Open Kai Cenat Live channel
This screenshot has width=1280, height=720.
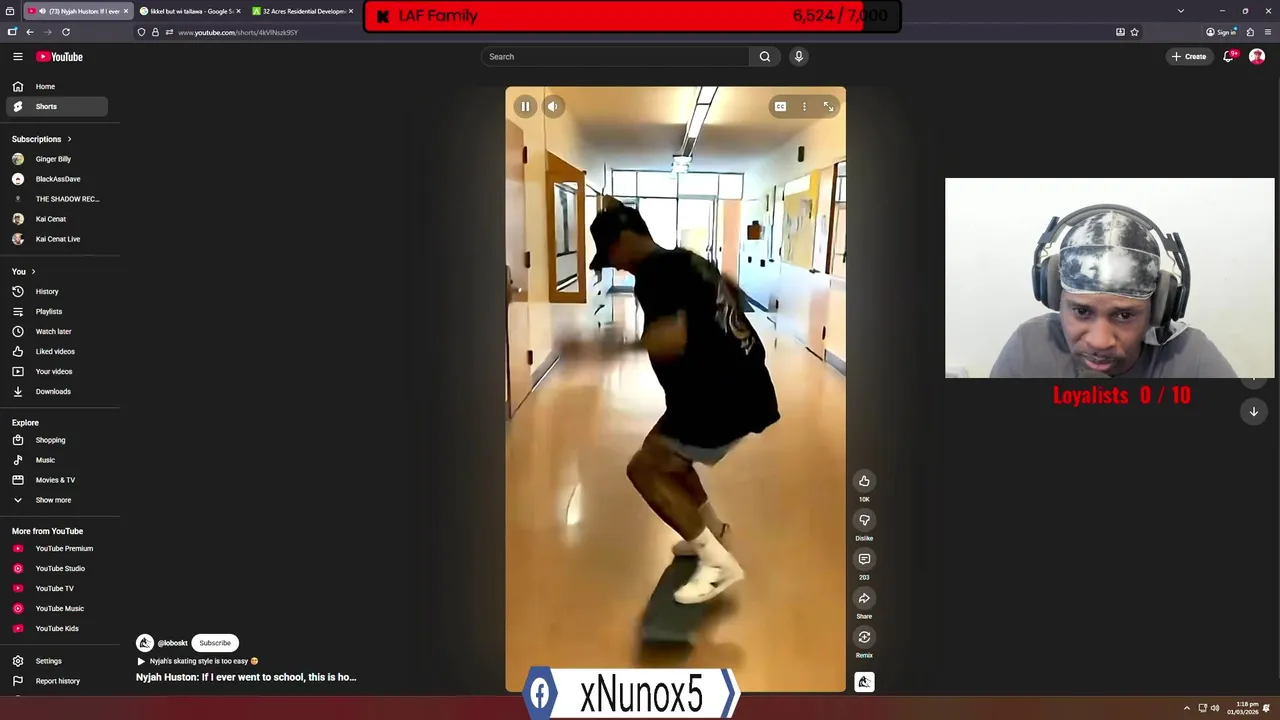[x=57, y=239]
